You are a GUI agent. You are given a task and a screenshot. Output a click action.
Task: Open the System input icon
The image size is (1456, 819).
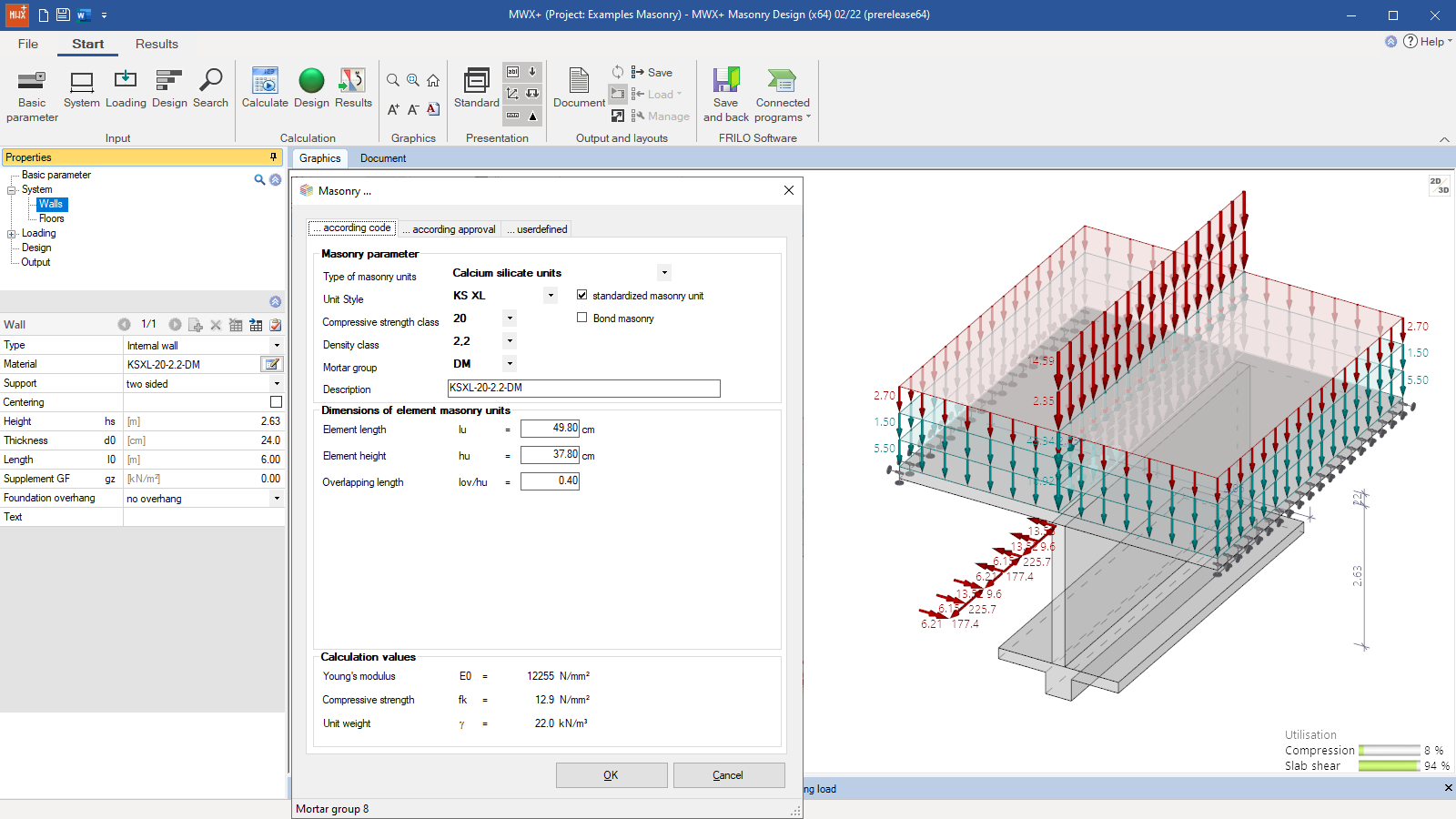(82, 89)
